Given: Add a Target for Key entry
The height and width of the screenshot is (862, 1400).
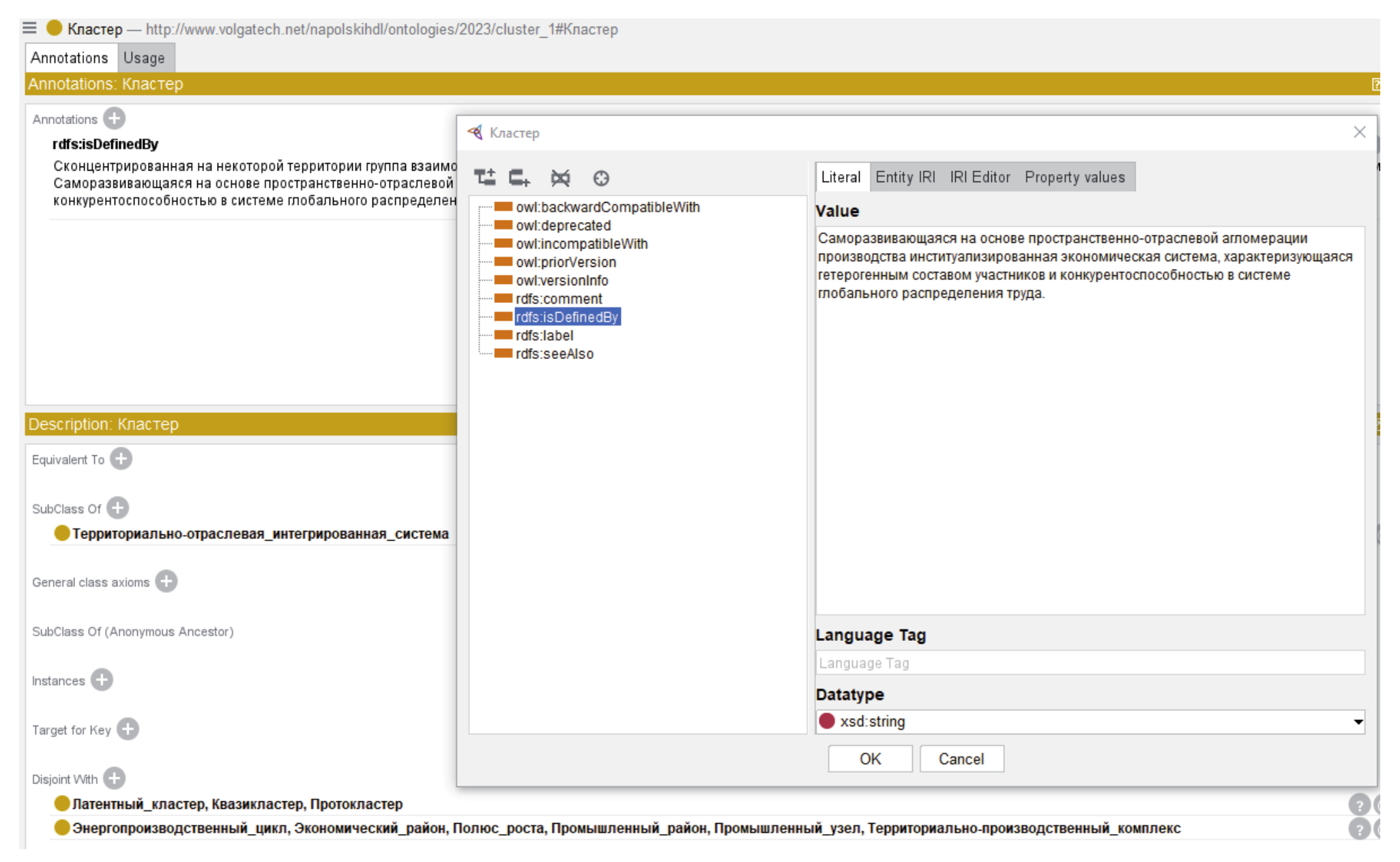Looking at the screenshot, I should (128, 729).
